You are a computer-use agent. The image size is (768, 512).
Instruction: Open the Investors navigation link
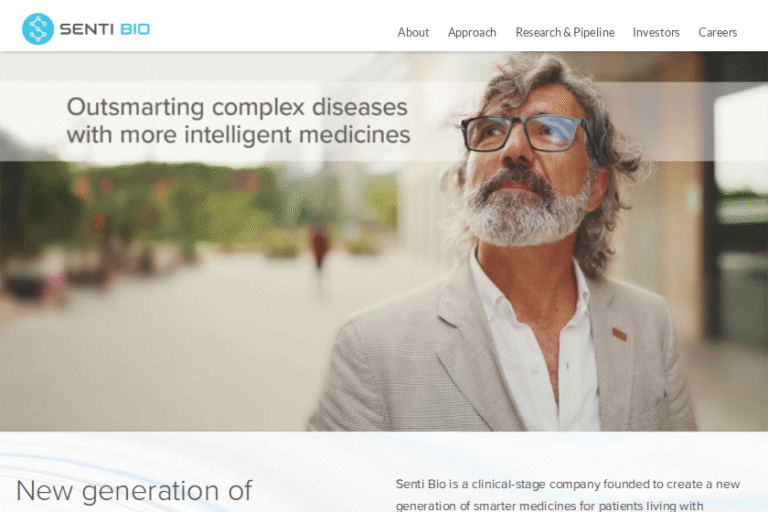[656, 32]
